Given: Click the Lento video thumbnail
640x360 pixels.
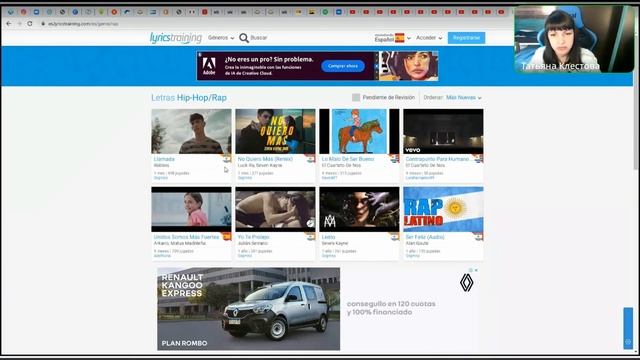Looking at the screenshot, I should [x=359, y=209].
